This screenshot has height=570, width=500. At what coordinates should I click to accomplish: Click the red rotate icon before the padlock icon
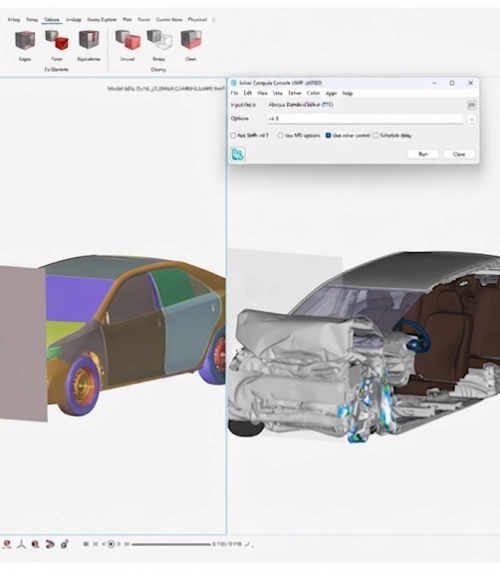[50, 544]
